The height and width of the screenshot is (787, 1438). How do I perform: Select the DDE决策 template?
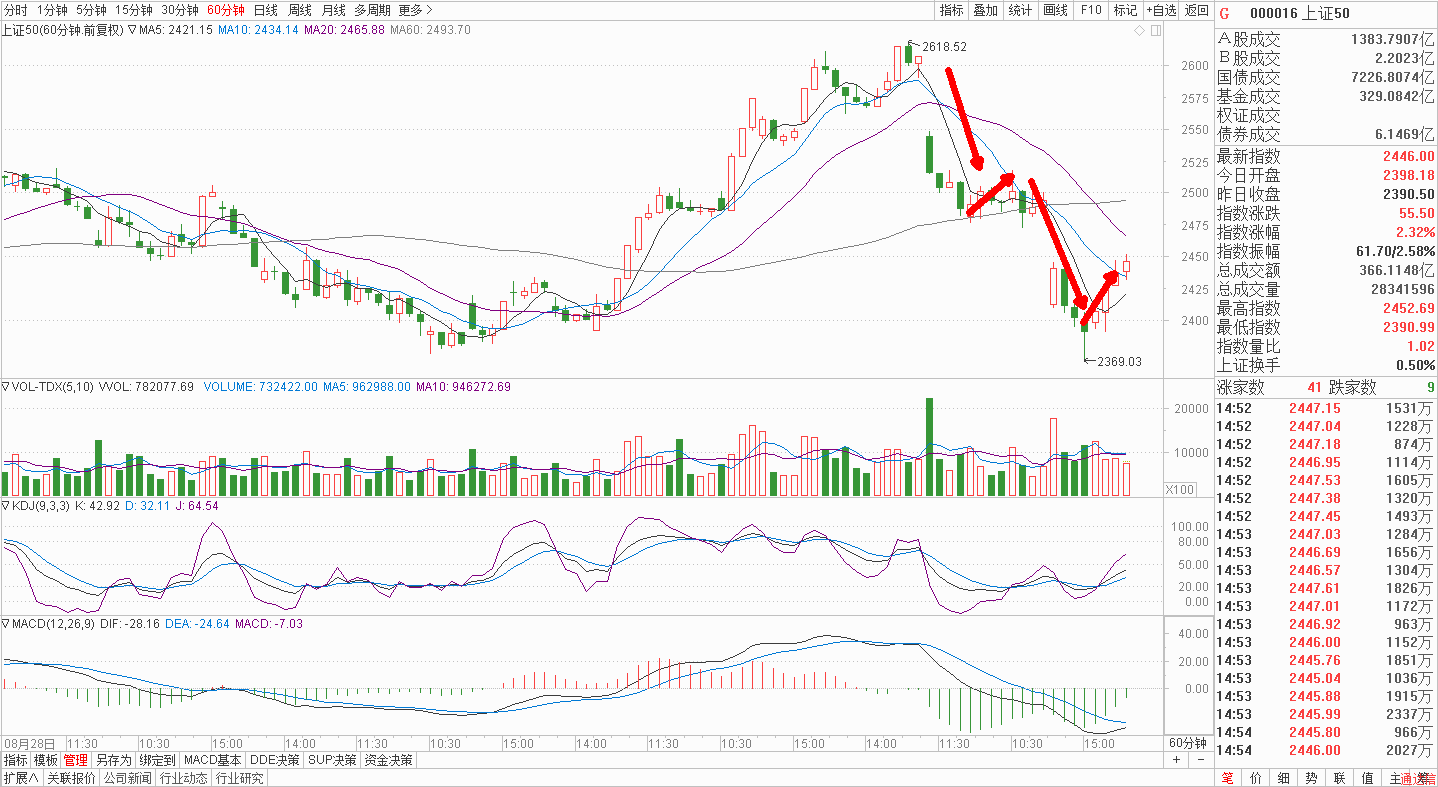click(x=275, y=760)
